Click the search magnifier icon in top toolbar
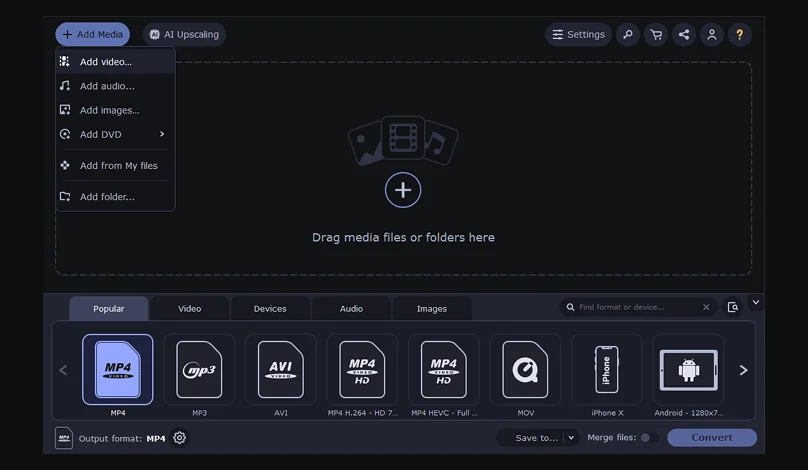Viewport: 808px width, 470px height. 627,35
